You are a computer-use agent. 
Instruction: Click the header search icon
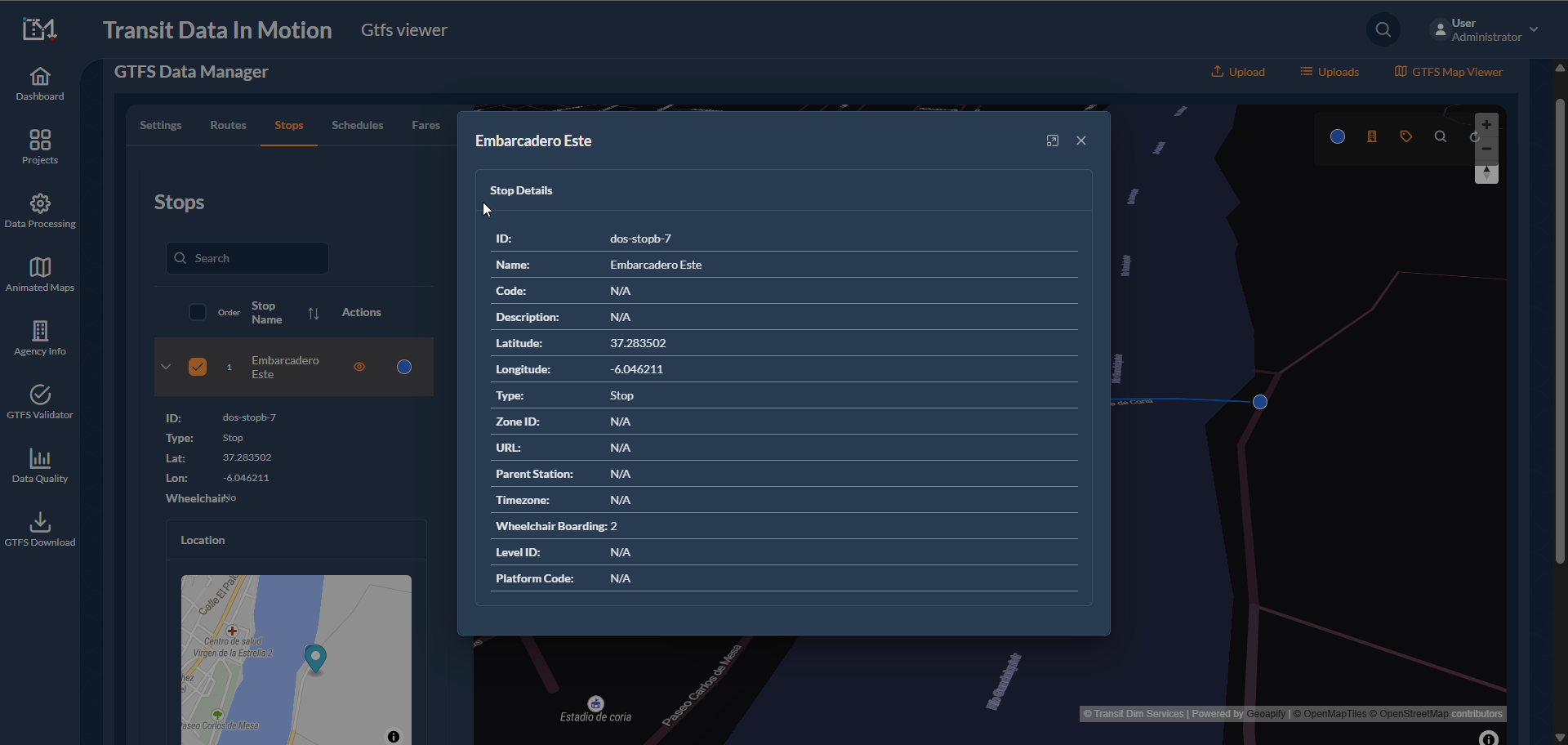point(1383,30)
